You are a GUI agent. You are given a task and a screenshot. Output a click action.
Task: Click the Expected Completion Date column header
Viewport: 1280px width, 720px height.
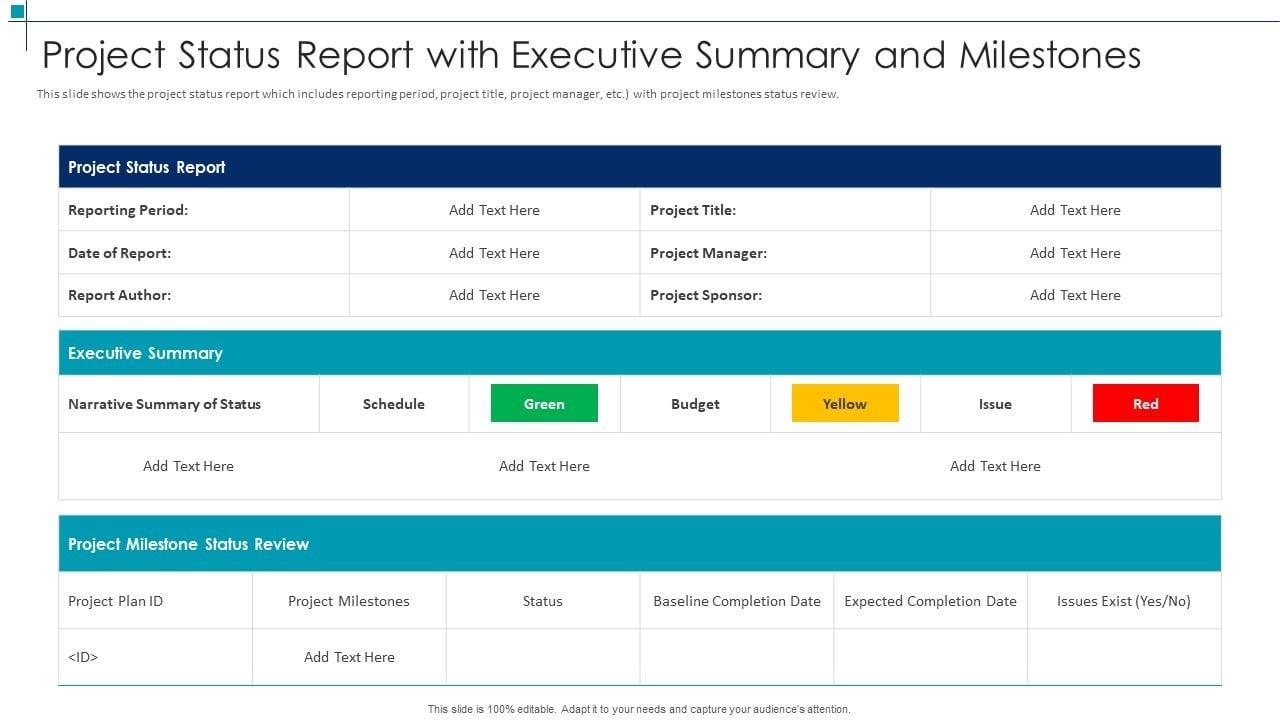(930, 601)
